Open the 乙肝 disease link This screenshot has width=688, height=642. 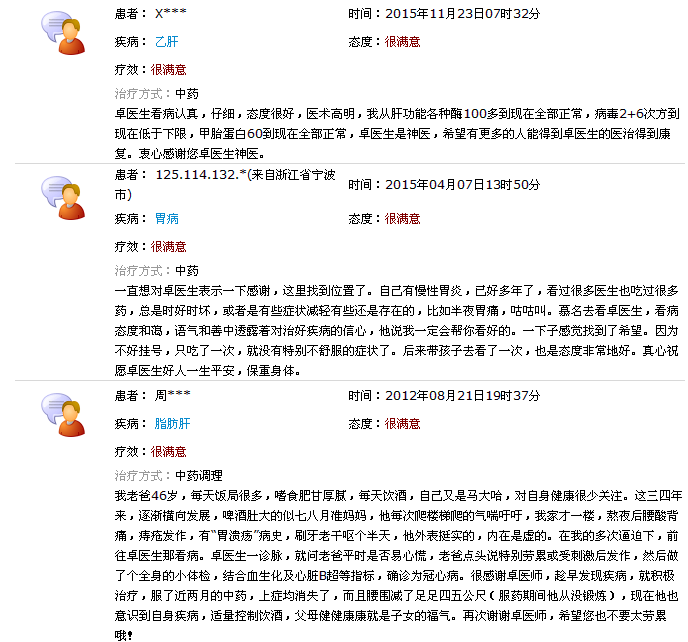coord(166,41)
